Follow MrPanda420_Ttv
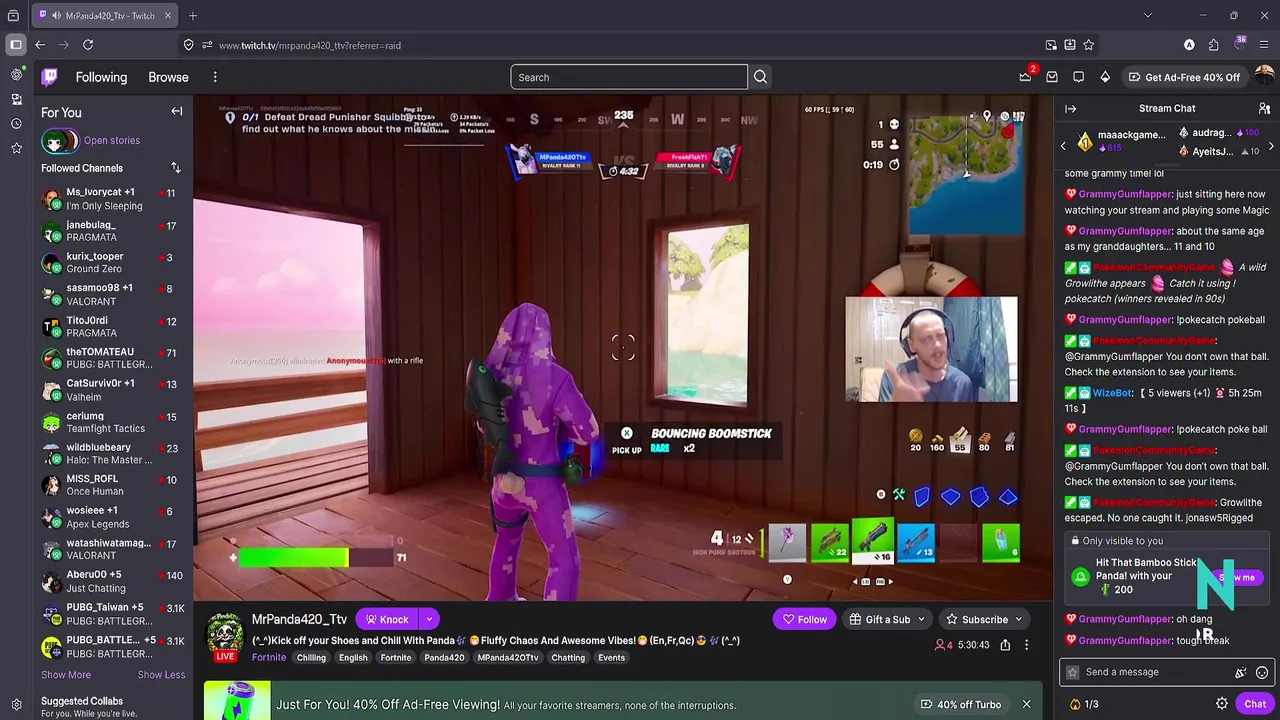The height and width of the screenshot is (720, 1280). (805, 619)
